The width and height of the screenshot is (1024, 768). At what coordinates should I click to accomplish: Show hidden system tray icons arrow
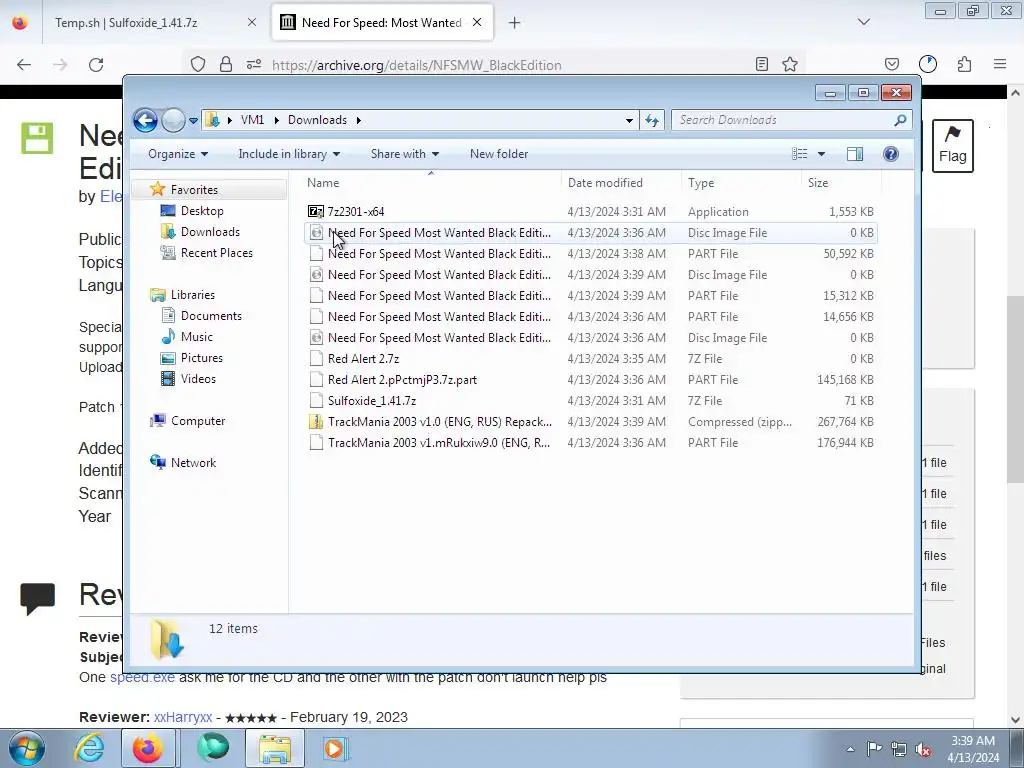tap(850, 749)
